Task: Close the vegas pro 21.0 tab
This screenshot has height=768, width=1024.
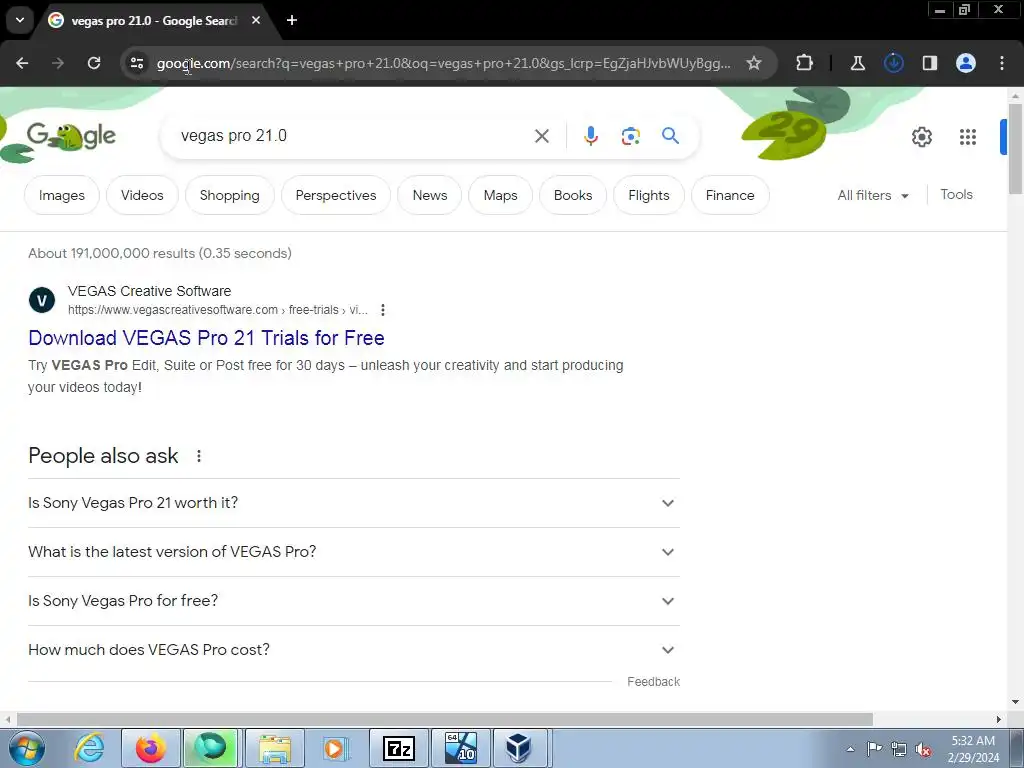Action: pyautogui.click(x=256, y=20)
